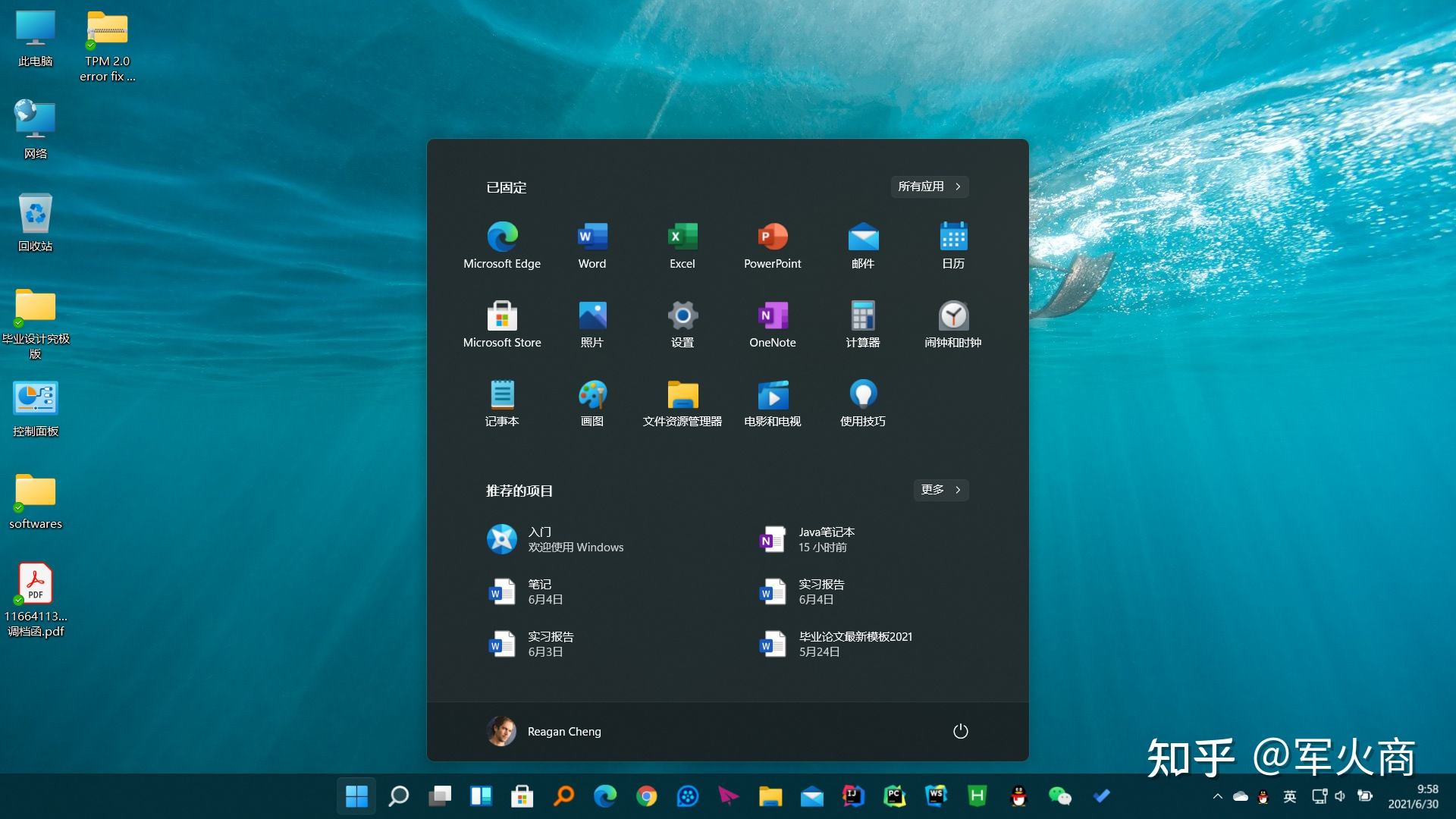Launch Word from the pinned apps

(592, 246)
